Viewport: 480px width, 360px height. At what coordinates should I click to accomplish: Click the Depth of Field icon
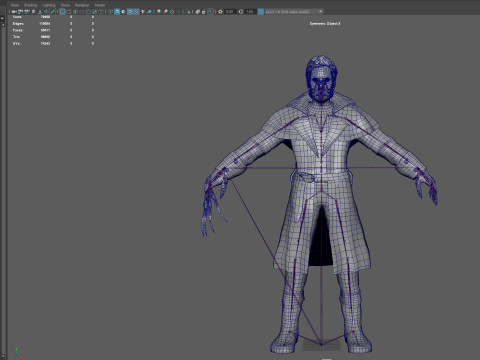click(x=179, y=12)
